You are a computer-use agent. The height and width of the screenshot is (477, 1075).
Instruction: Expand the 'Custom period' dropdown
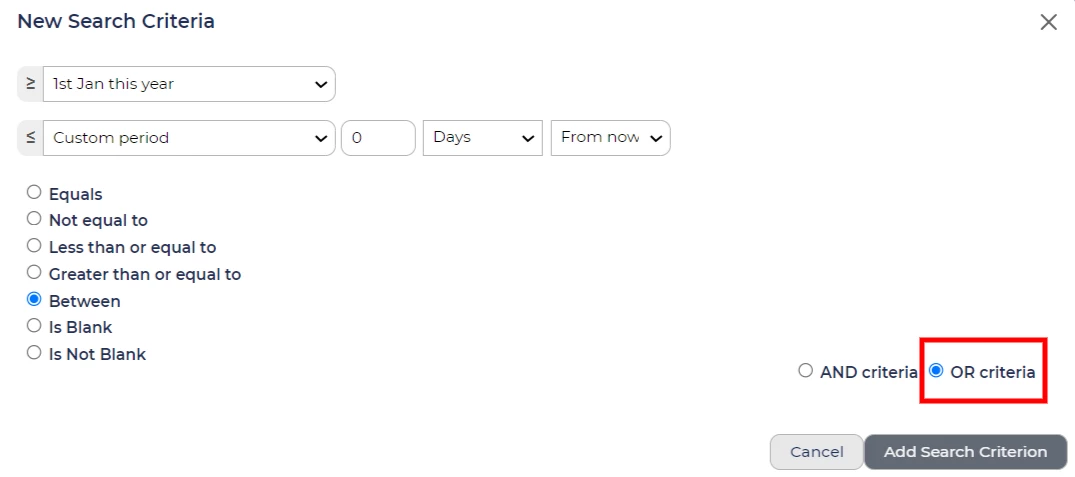[x=189, y=138]
